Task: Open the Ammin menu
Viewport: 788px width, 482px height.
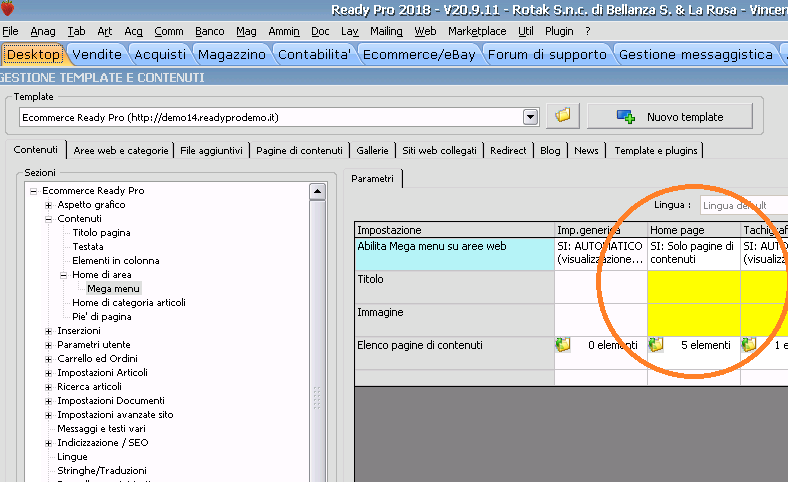Action: point(284,31)
